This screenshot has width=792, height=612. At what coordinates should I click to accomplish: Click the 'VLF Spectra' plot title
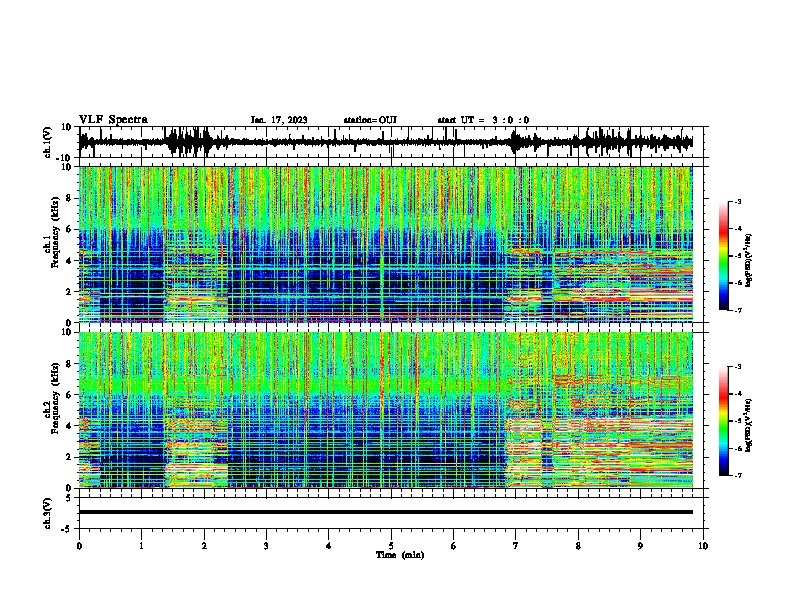(x=113, y=120)
